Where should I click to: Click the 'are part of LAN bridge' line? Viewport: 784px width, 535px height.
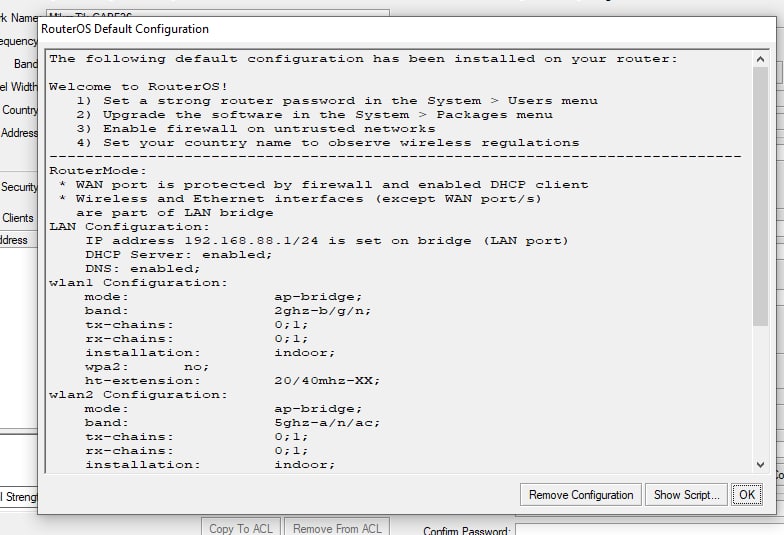click(174, 212)
